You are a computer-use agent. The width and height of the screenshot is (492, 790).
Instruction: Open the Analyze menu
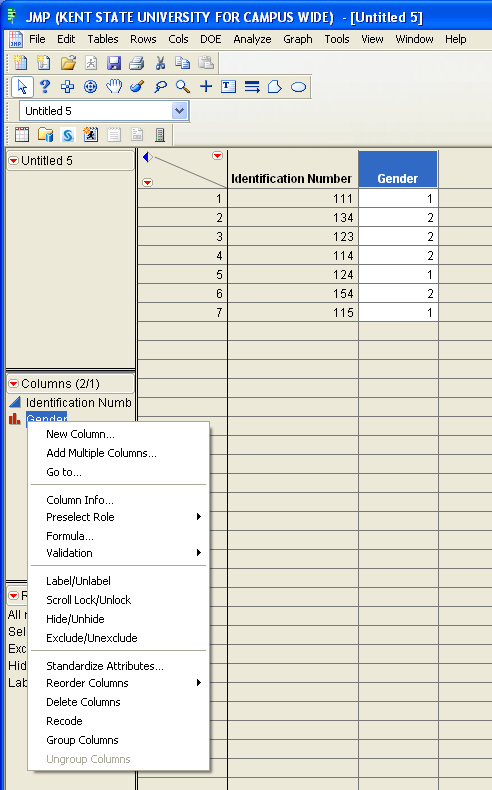pos(252,39)
